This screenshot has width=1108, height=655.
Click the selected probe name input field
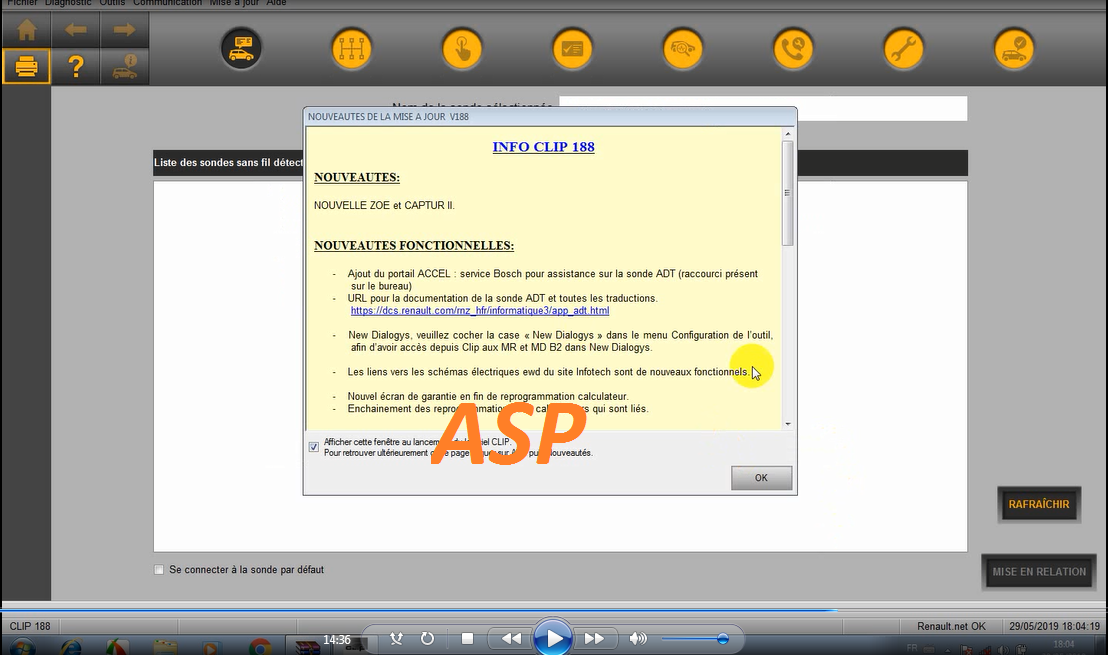[x=762, y=109]
